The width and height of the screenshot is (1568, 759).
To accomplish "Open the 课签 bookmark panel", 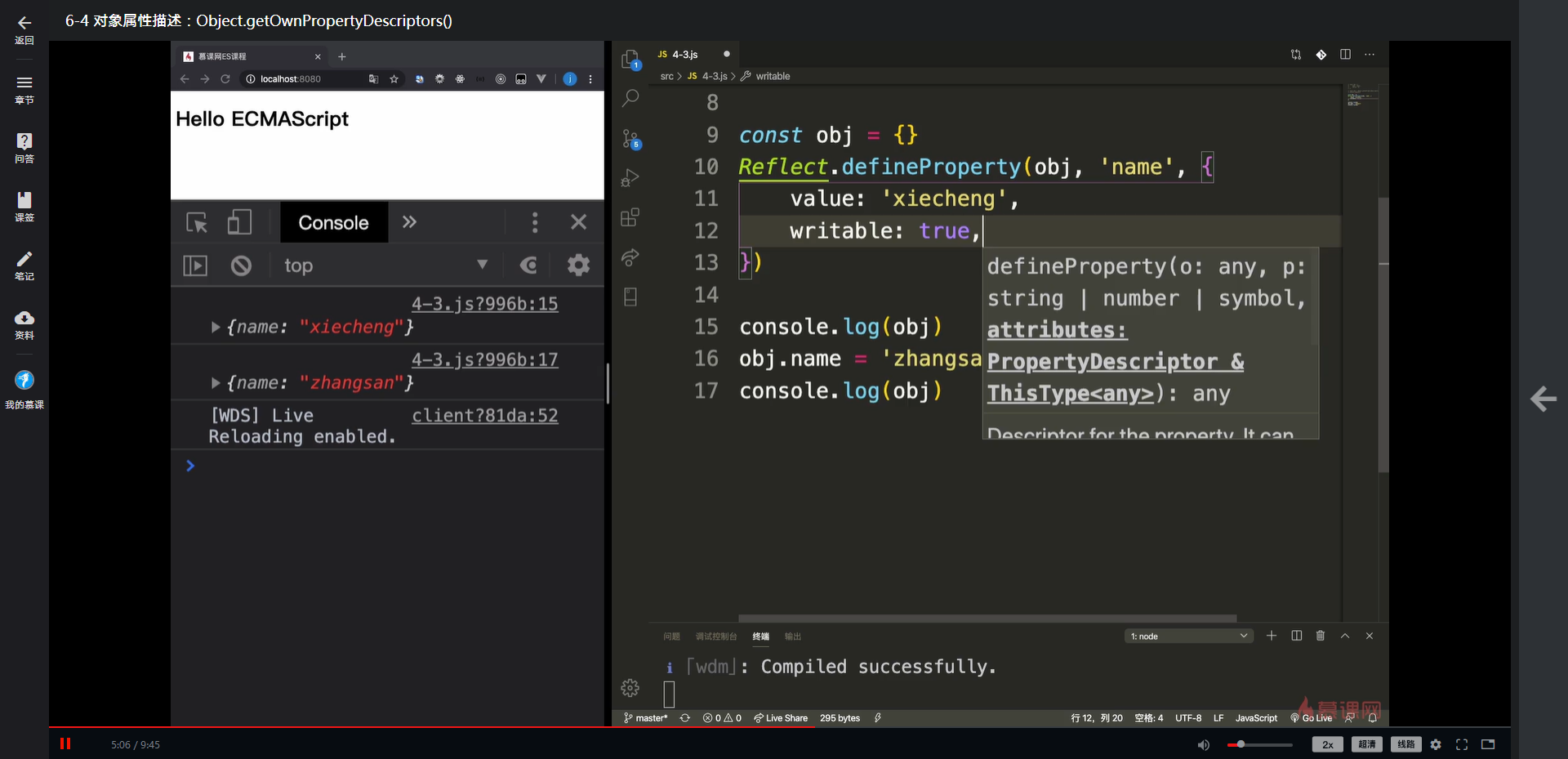I will [24, 206].
